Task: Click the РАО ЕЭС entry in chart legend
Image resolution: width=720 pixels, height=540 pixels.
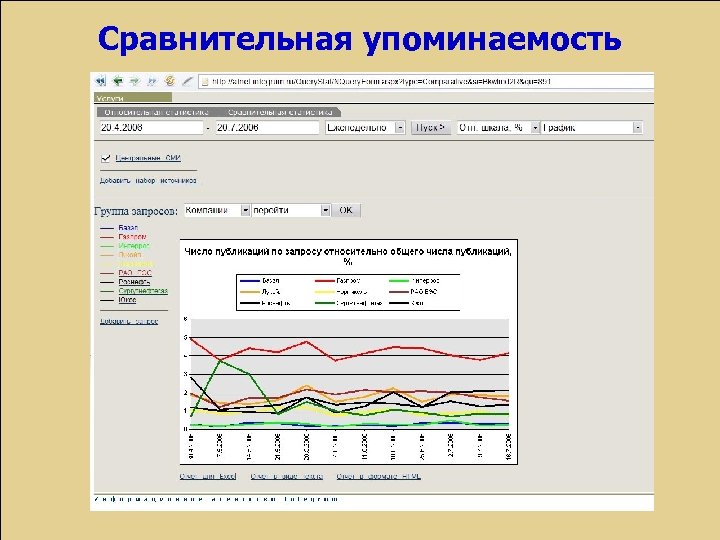Action: (x=413, y=292)
